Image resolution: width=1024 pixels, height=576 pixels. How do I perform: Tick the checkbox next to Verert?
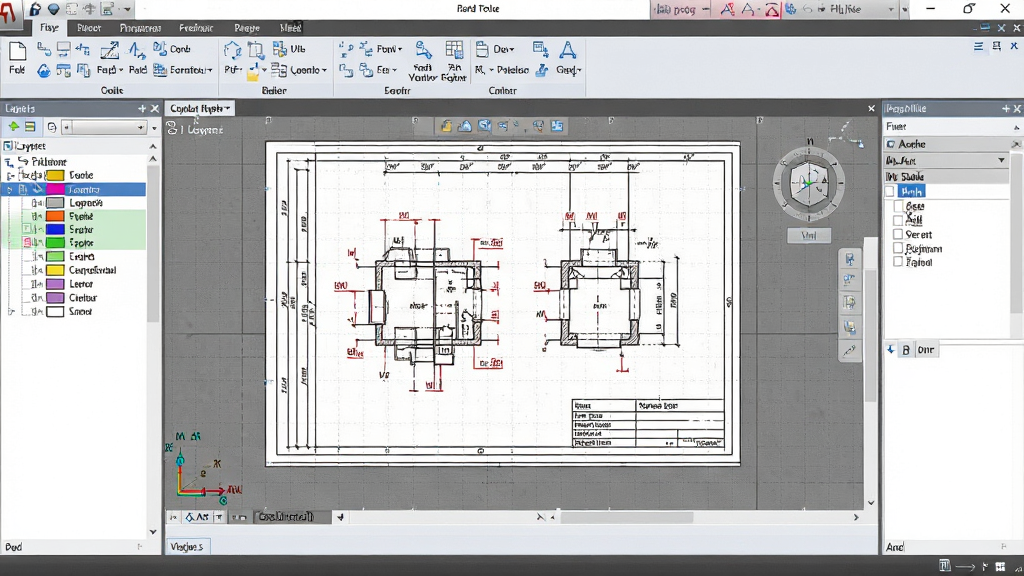(x=898, y=234)
